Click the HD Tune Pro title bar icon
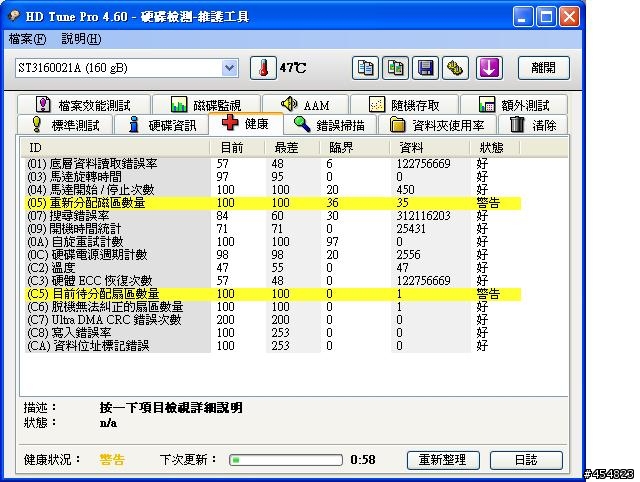 coord(14,16)
